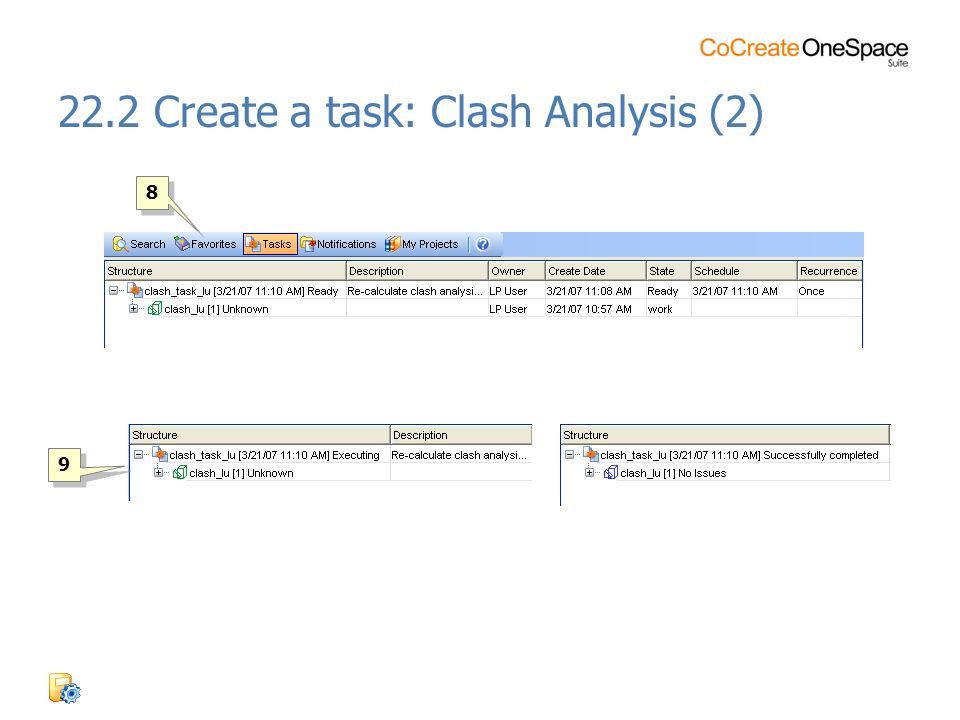Click the folder-with-gear icon at bottom left
Viewport: 960px width, 720px height.
click(x=64, y=688)
